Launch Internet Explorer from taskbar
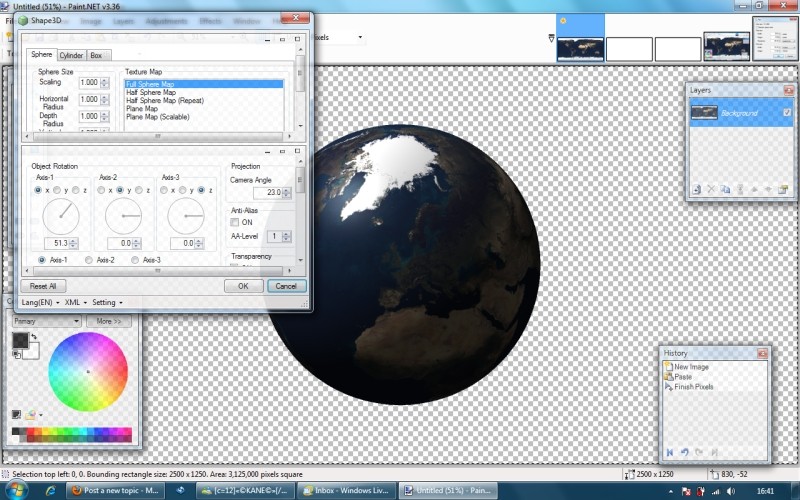 pos(51,491)
